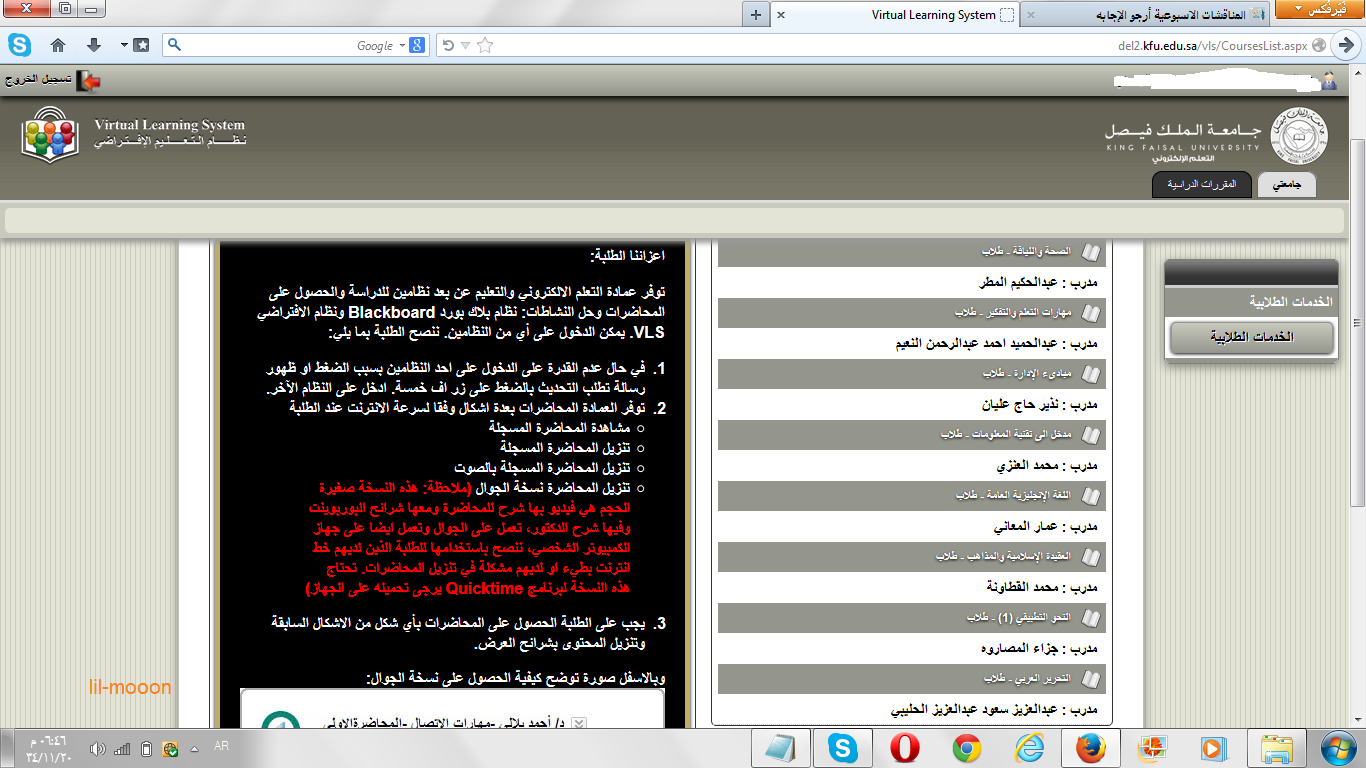Click book icon beside مهارات التعلم والتفكير course
Viewport: 1366px width, 768px height.
(1089, 313)
